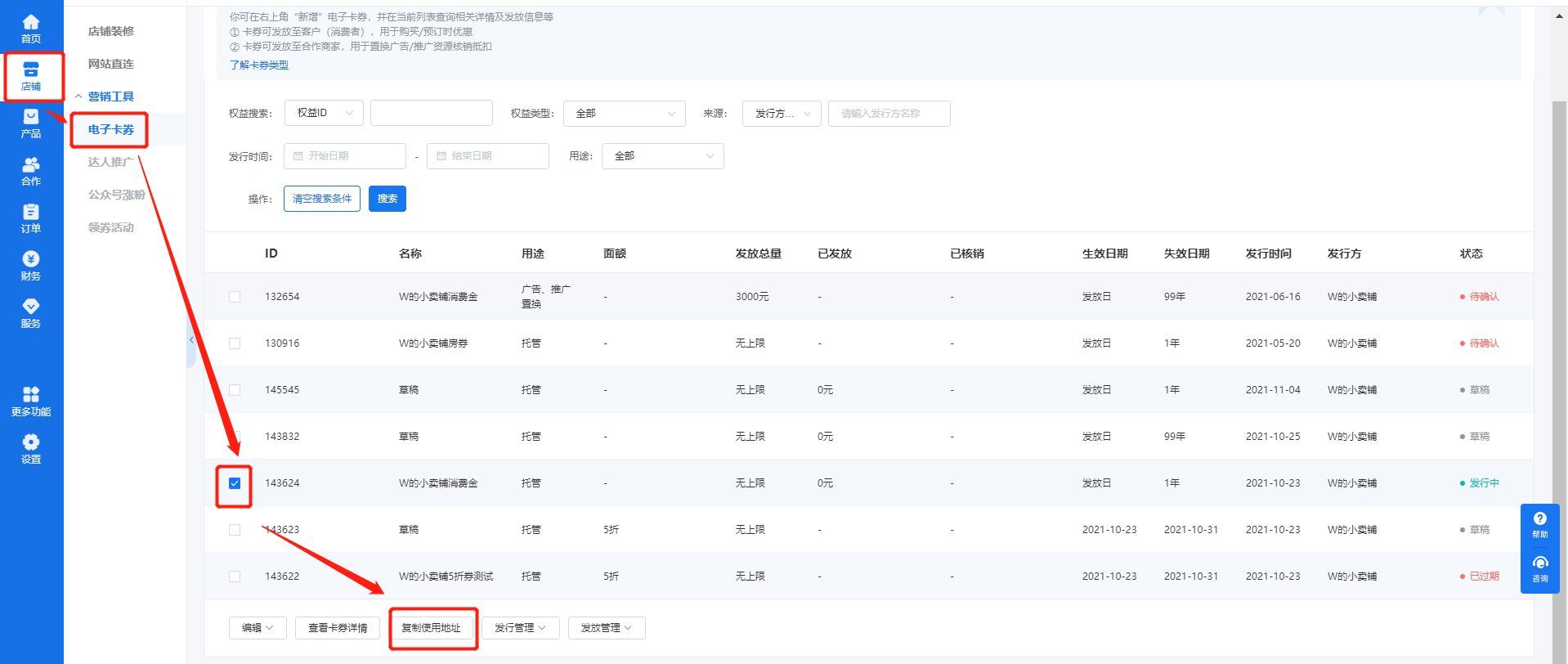The height and width of the screenshot is (664, 1568).
Task: Expand the 发行管理 dropdown button
Action: (x=521, y=628)
